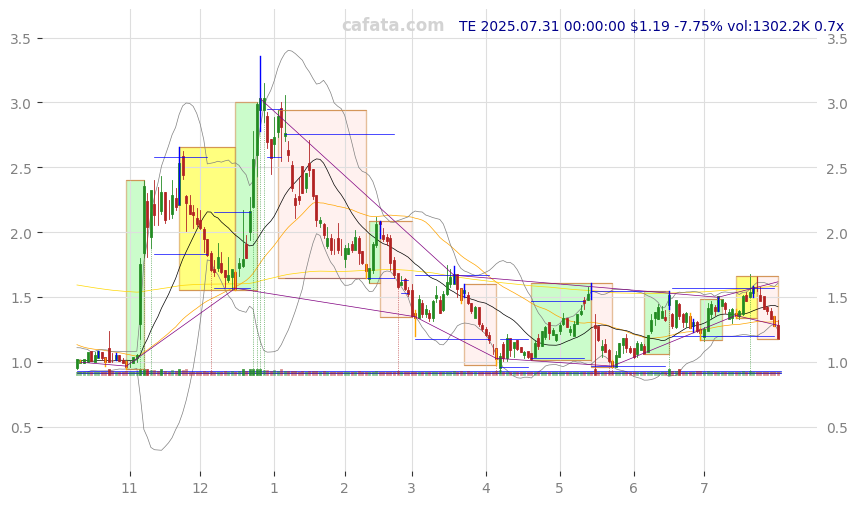The height and width of the screenshot is (505, 858).
Task: Click the TE 2025.07.31 quote header text
Action: tap(651, 26)
